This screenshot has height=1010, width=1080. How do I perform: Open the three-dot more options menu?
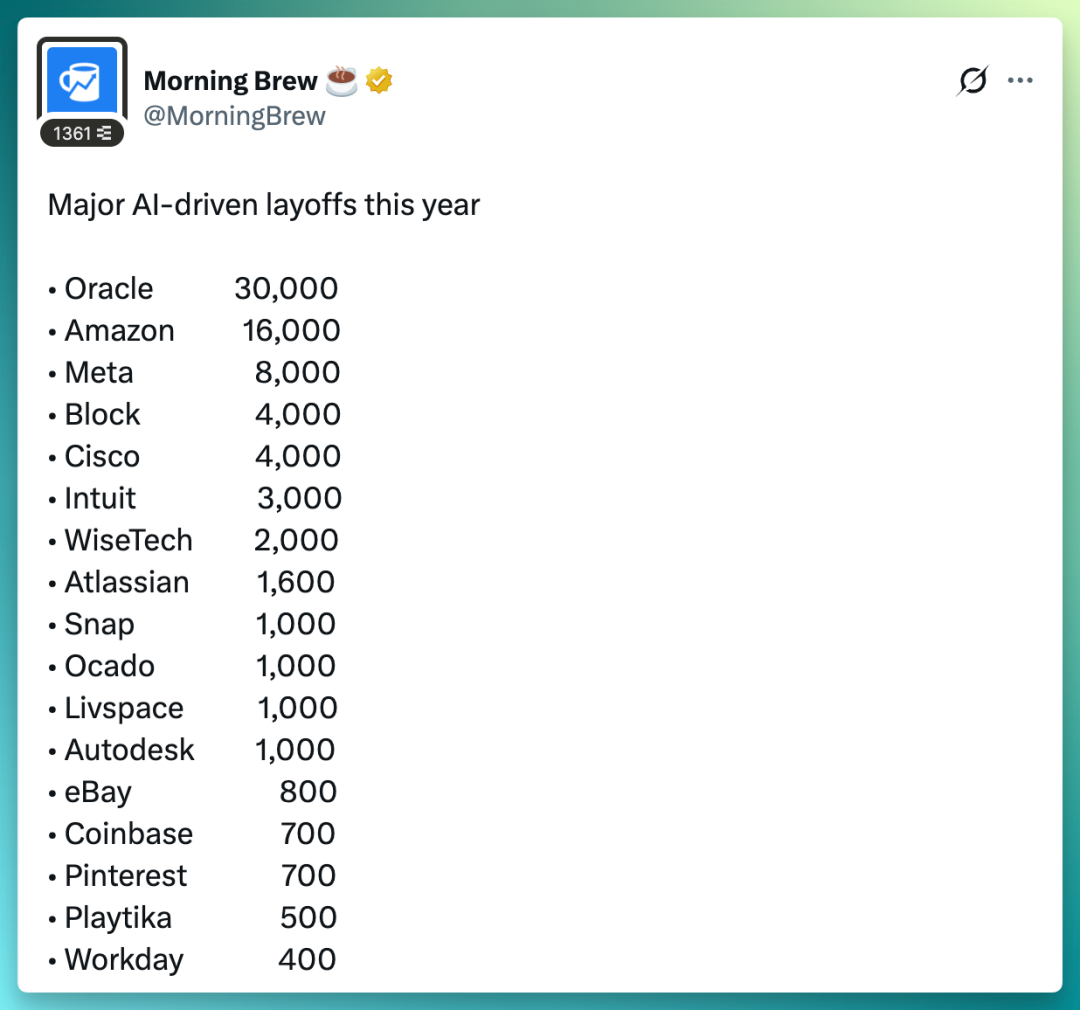1020,81
